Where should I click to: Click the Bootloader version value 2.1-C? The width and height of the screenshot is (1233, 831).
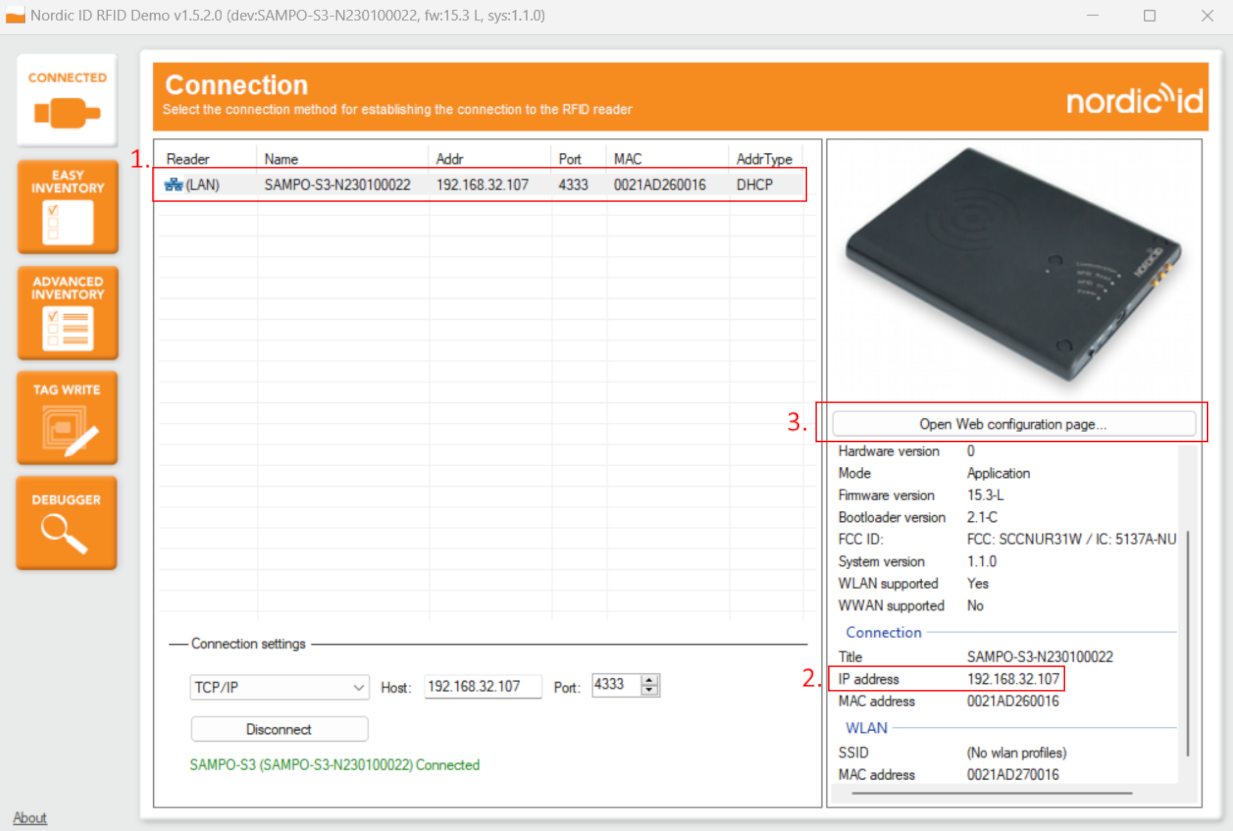point(982,517)
